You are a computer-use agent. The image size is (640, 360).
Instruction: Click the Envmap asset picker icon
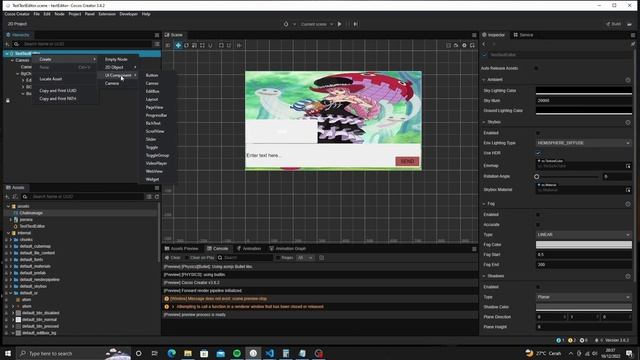628,166
